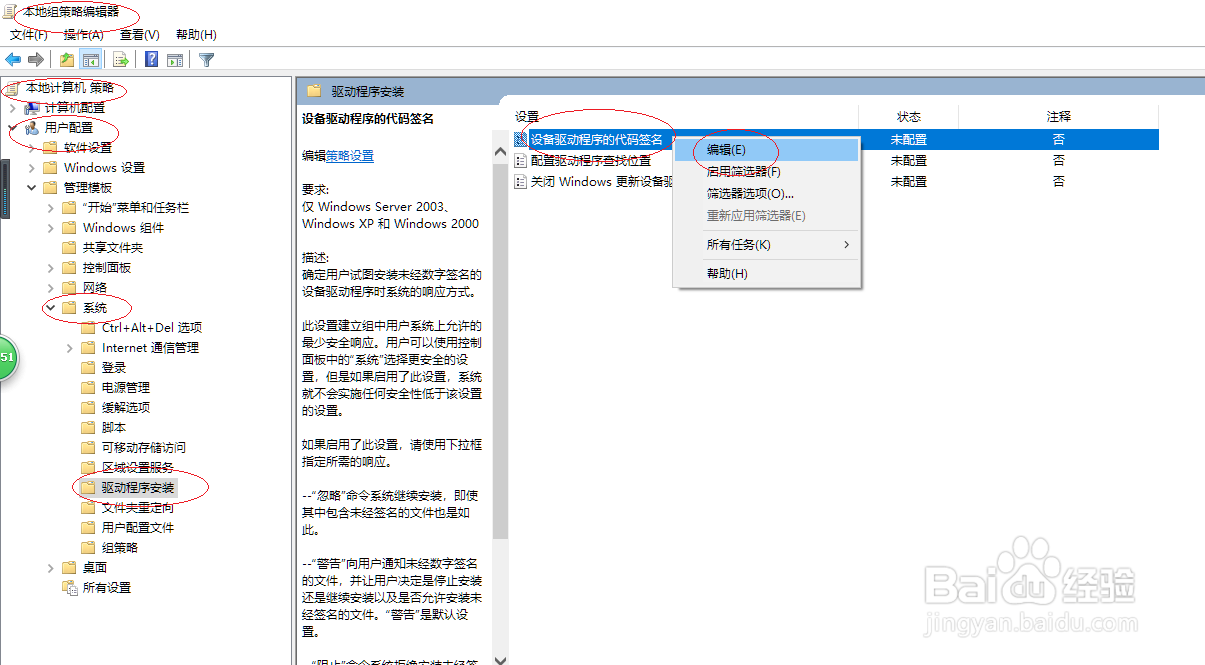This screenshot has width=1205, height=665.
Task: Click the Back arrow toolbar icon
Action: coord(14,59)
